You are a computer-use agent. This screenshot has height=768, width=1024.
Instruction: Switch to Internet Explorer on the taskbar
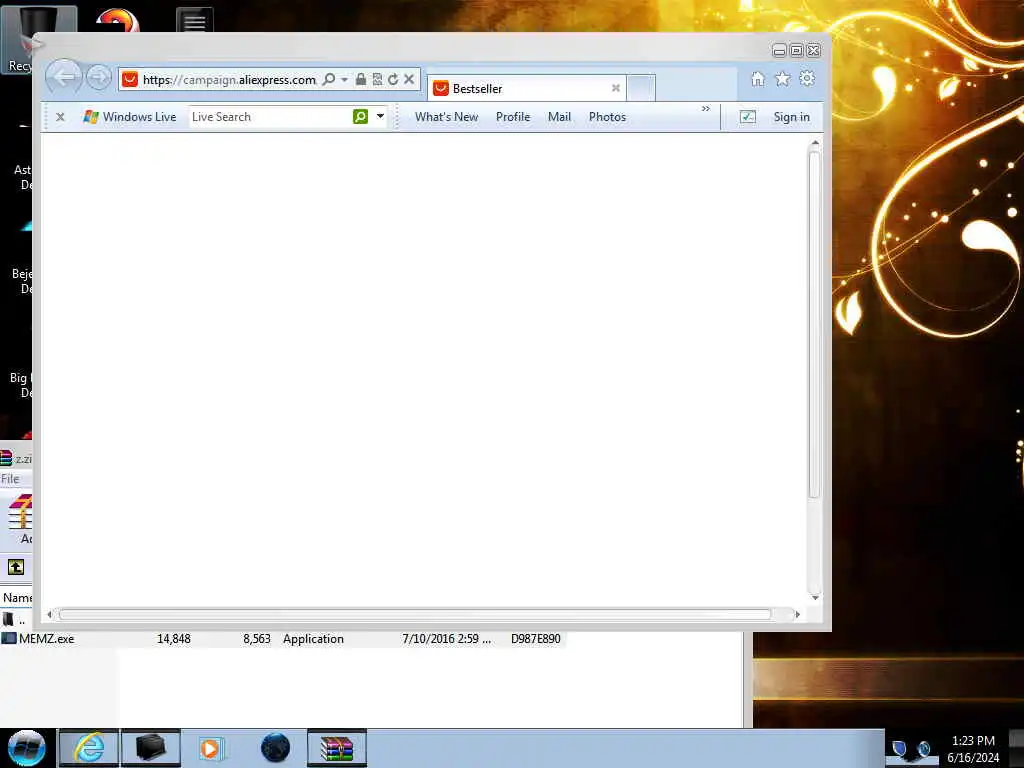[89, 748]
